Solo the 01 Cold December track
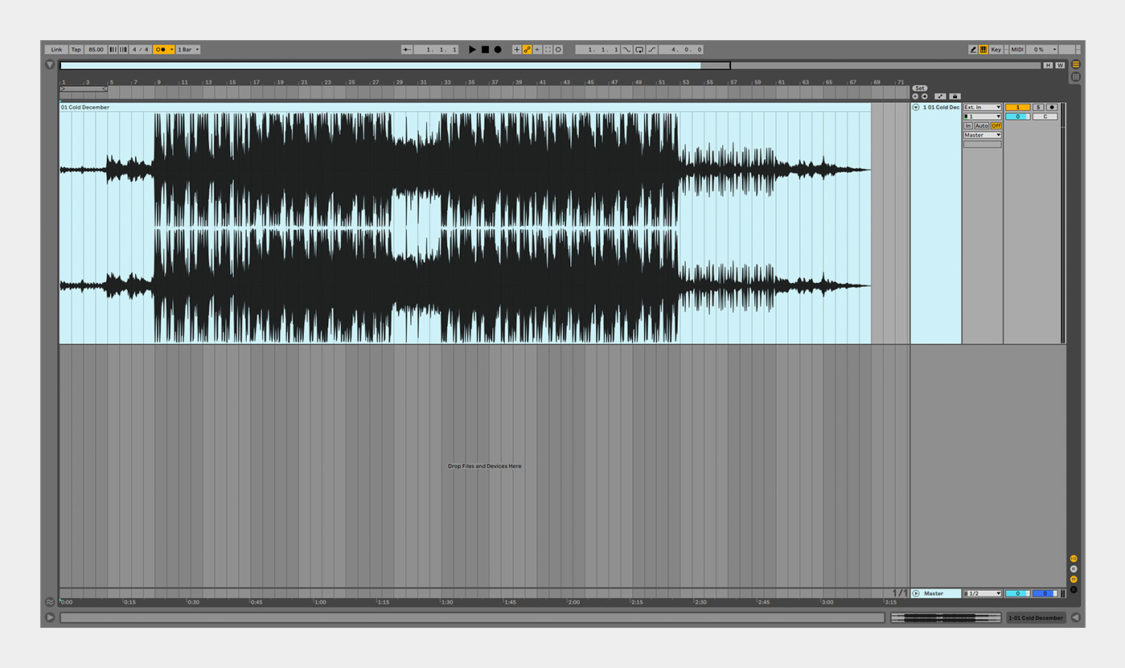 1040,107
